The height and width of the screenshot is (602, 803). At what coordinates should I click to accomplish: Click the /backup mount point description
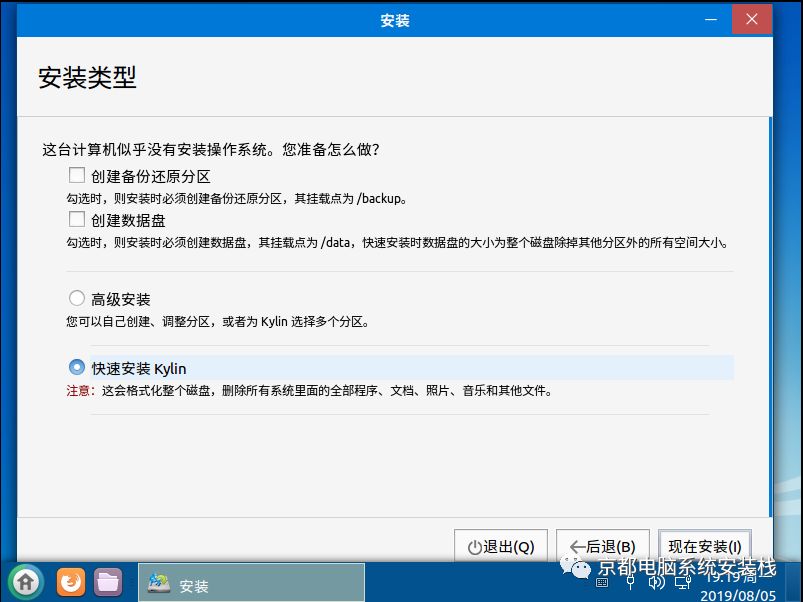click(237, 199)
